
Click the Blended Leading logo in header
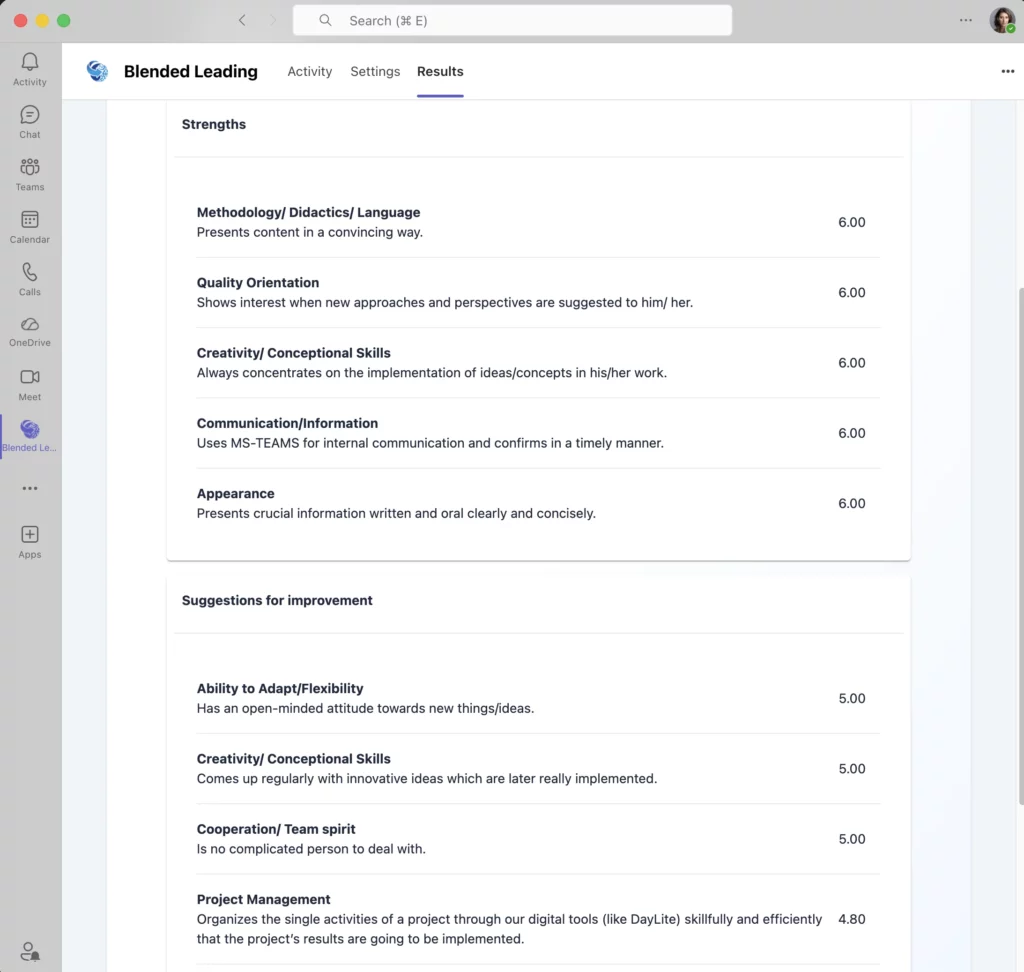pyautogui.click(x=97, y=71)
